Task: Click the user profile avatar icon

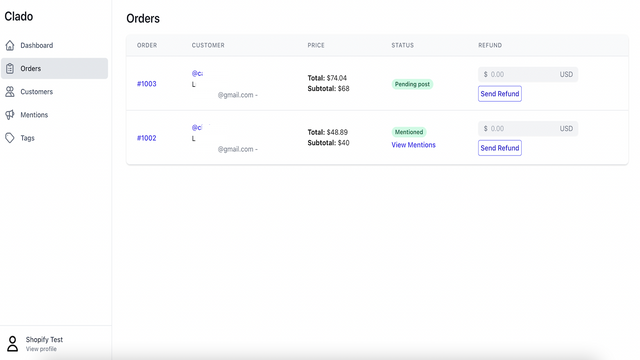Action: pyautogui.click(x=13, y=344)
